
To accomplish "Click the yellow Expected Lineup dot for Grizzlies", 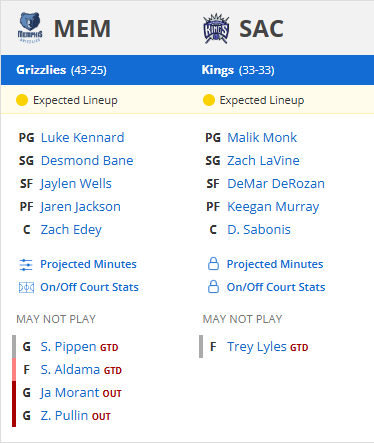I will 22,100.
